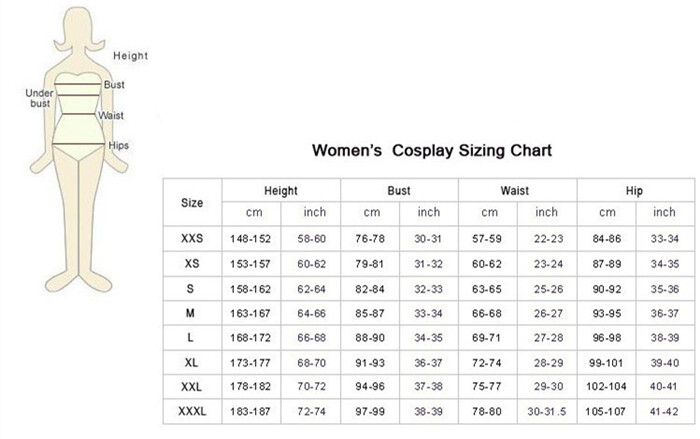Click the Waist label next to the figure
Screen dimensions: 700x439
pyautogui.click(x=112, y=116)
